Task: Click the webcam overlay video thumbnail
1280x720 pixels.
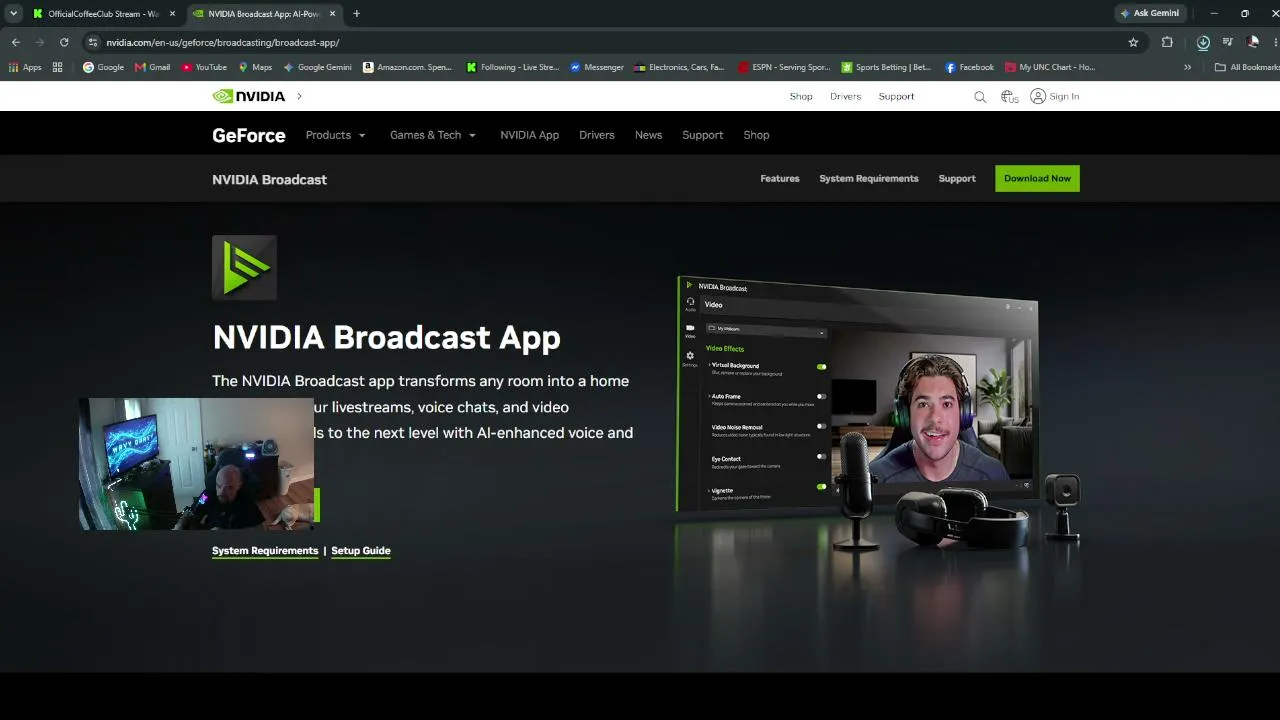Action: (x=197, y=464)
